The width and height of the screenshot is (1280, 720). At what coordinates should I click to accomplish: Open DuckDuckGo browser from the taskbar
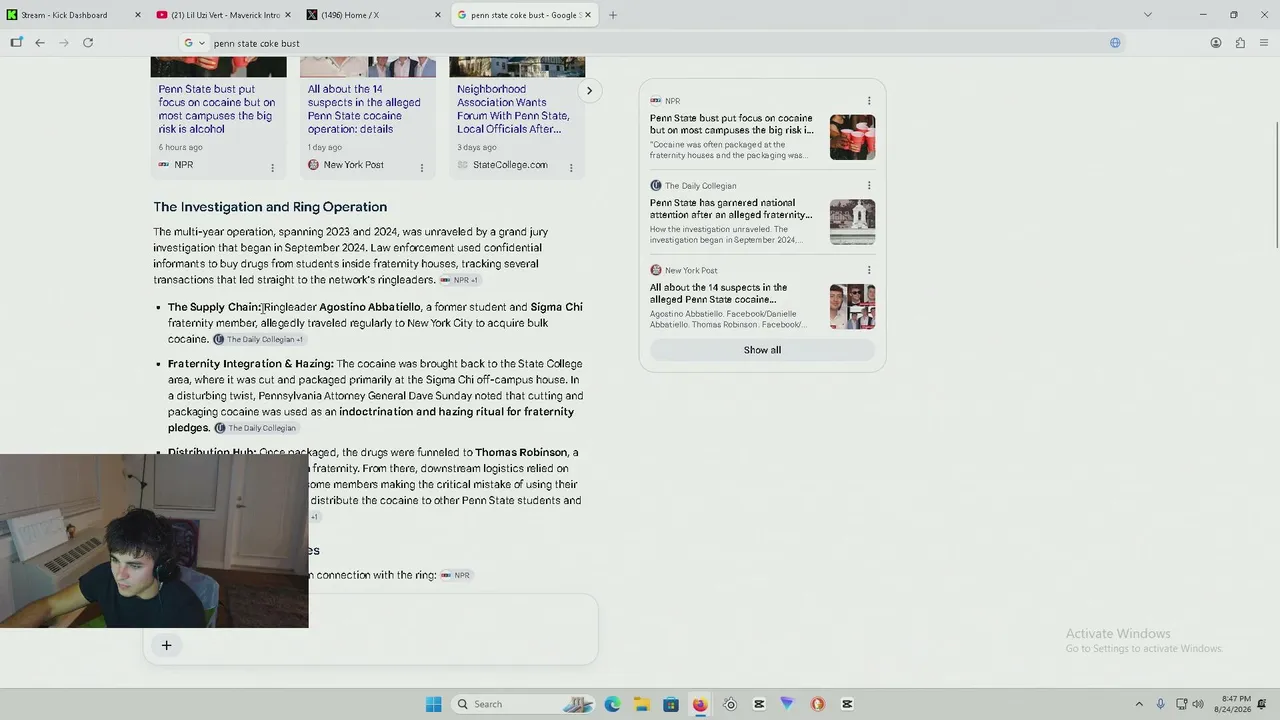(x=817, y=704)
